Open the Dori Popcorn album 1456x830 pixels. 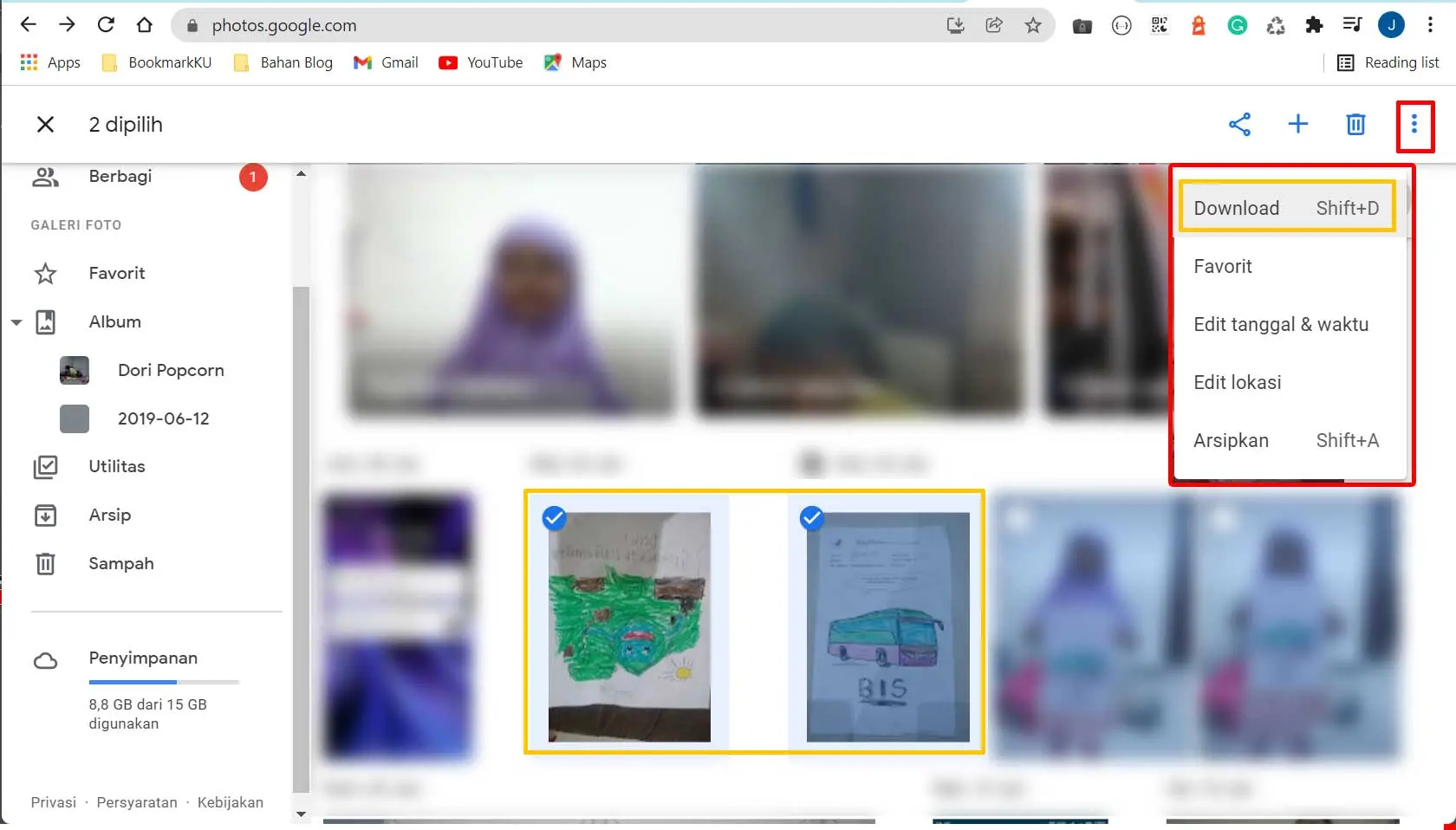pyautogui.click(x=171, y=370)
